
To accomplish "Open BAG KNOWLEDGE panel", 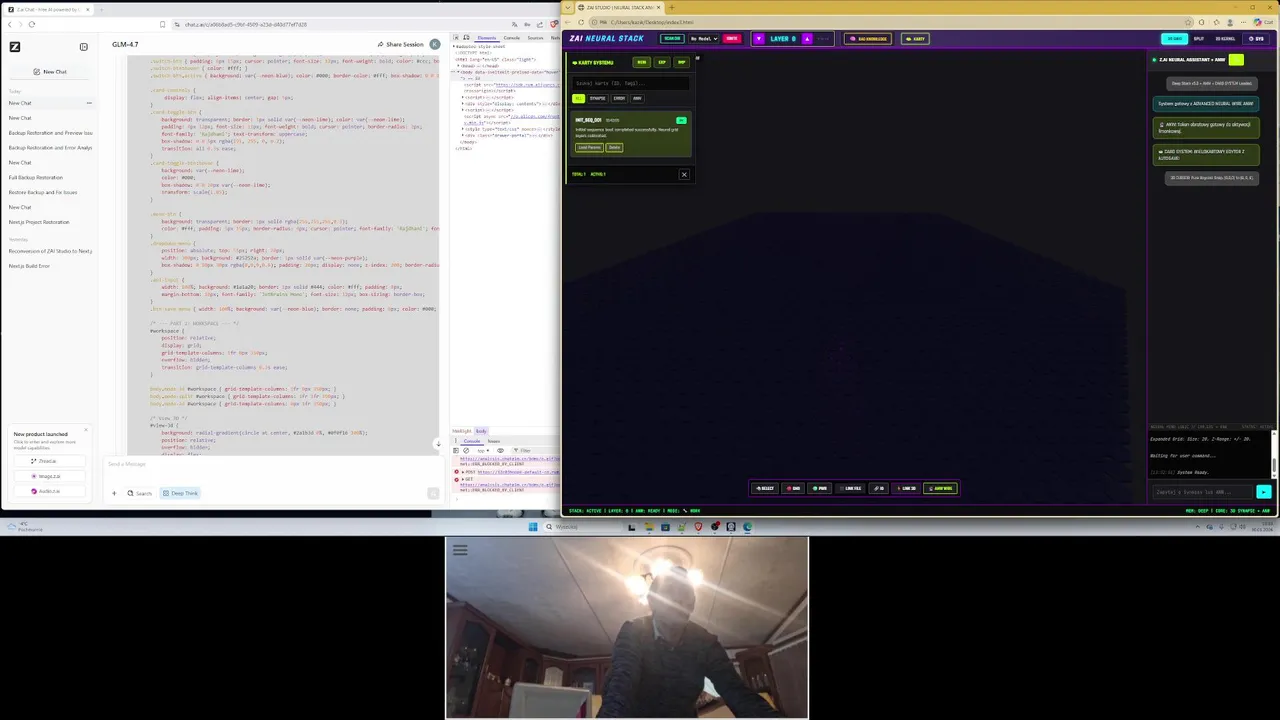I will (867, 39).
